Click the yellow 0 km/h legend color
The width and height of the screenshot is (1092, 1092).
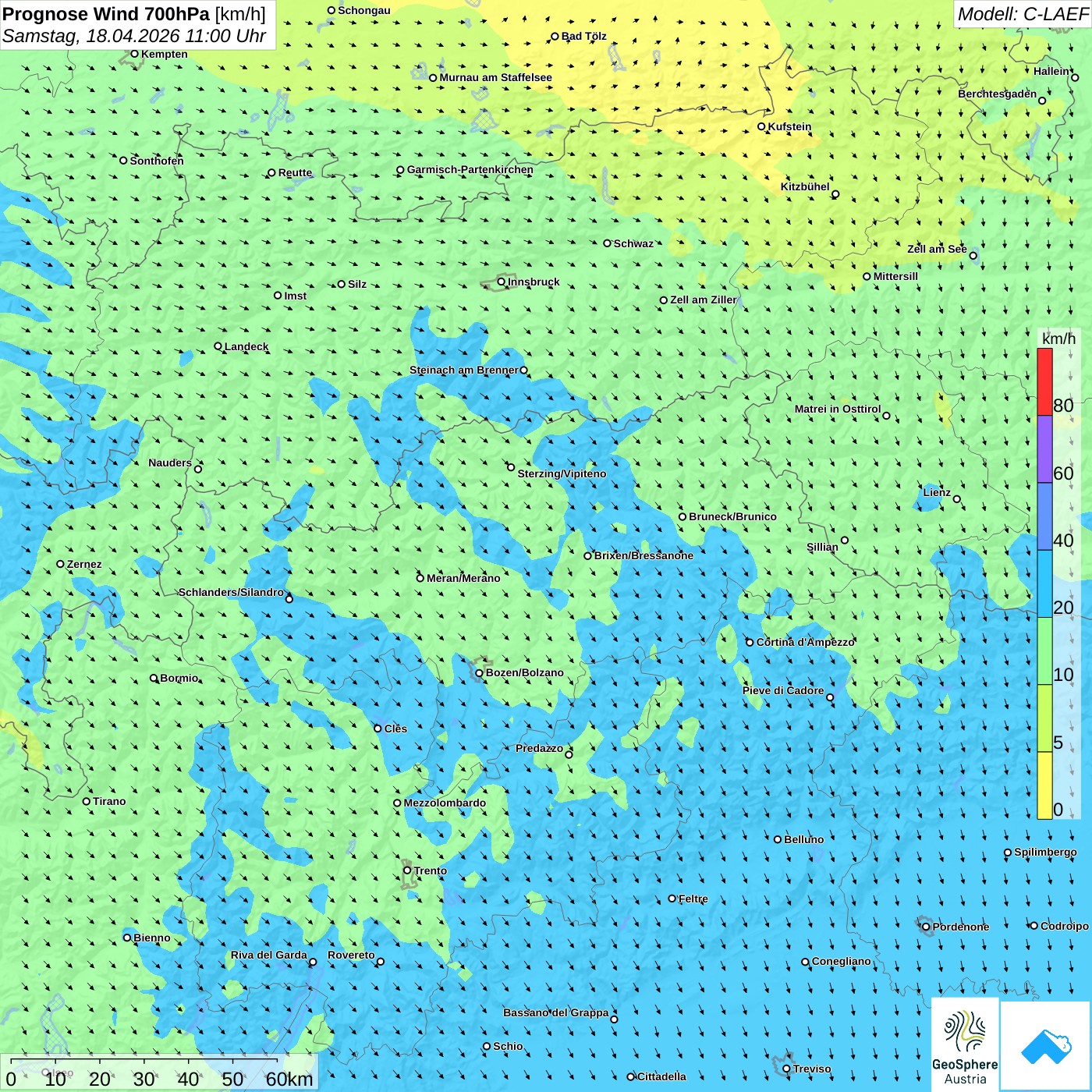[1044, 785]
